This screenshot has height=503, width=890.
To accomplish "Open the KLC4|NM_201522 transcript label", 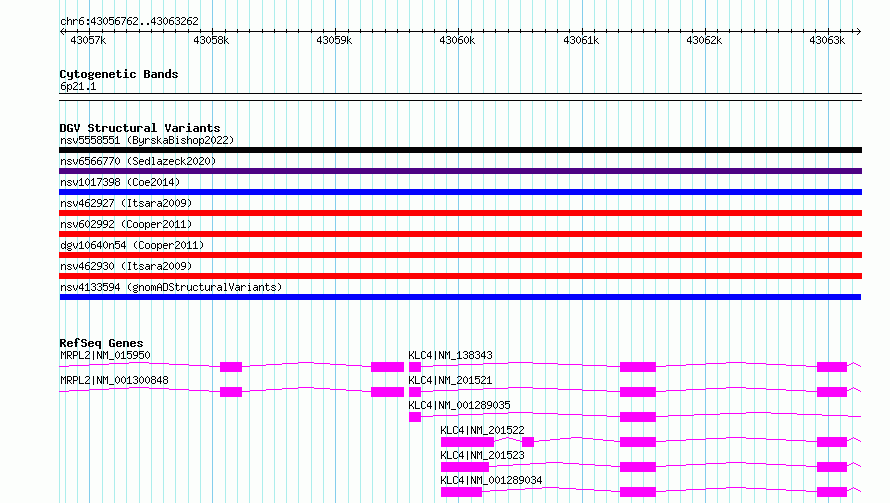I will click(x=482, y=430).
